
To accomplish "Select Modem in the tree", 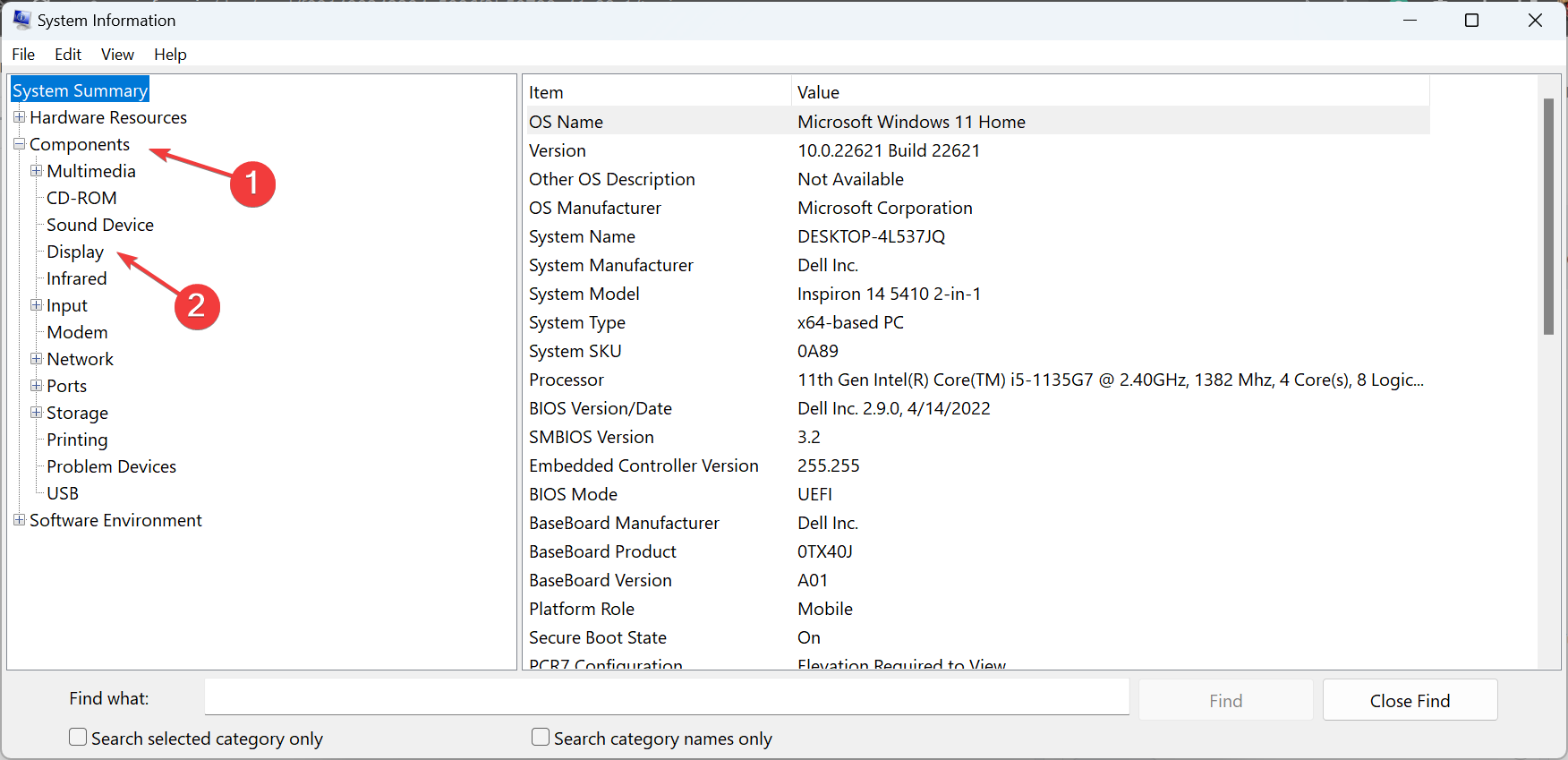I will [77, 332].
